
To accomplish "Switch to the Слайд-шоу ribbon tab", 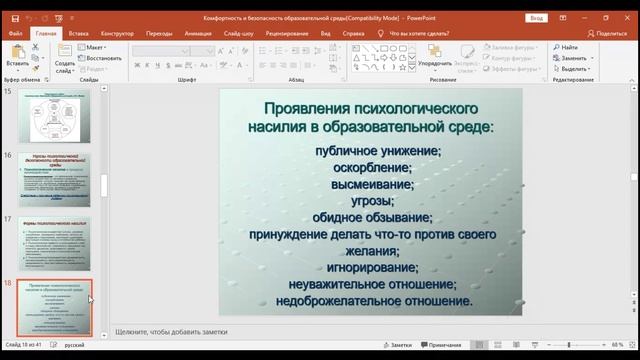I will (239, 33).
